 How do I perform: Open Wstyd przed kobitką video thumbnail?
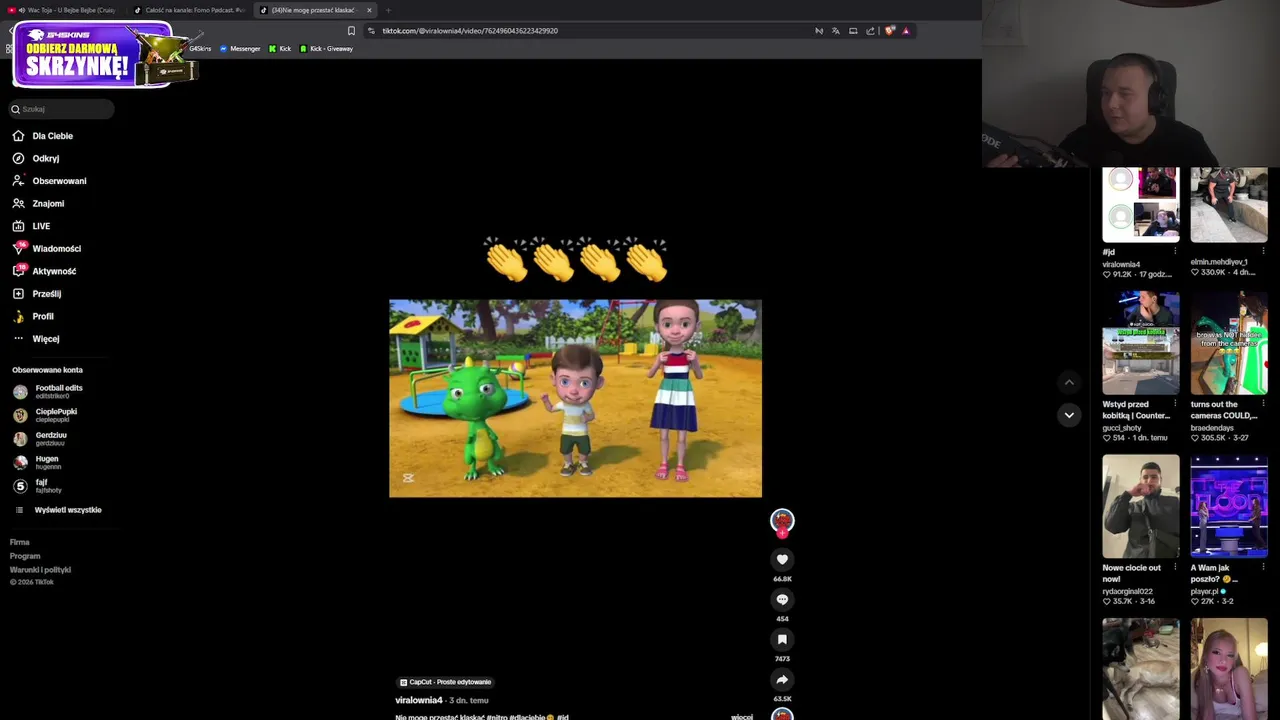pyautogui.click(x=1141, y=343)
